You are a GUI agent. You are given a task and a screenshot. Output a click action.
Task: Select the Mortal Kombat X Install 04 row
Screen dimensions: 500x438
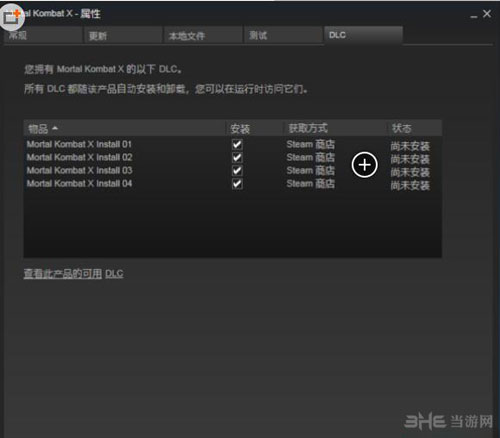pyautogui.click(x=233, y=184)
